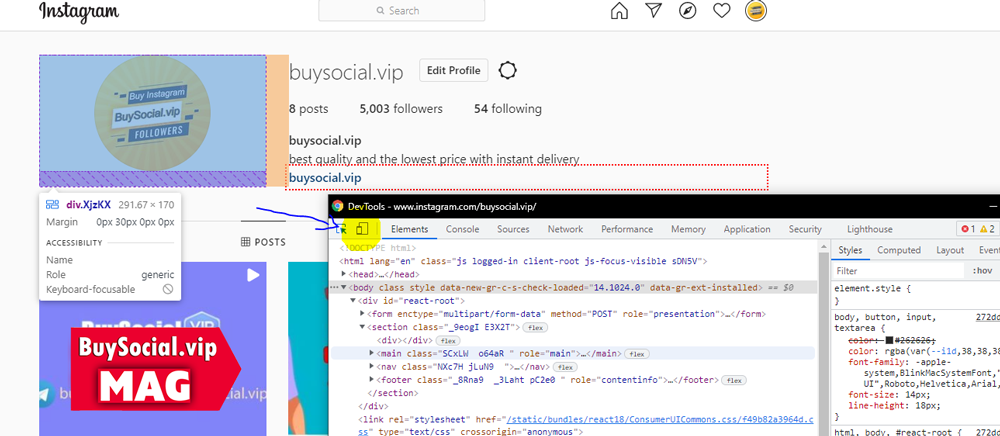Collapse the body element node
Image resolution: width=1000 pixels, height=436 pixels.
[344, 287]
